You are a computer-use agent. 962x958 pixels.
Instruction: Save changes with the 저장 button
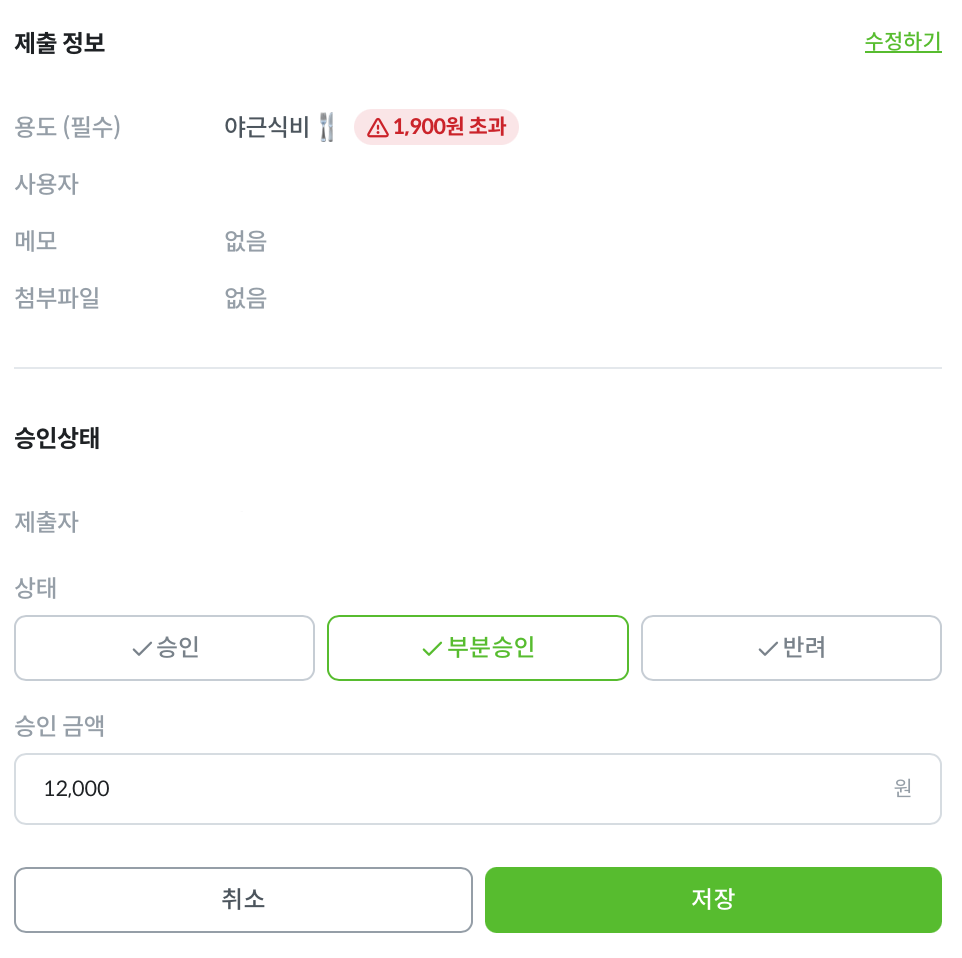click(713, 899)
